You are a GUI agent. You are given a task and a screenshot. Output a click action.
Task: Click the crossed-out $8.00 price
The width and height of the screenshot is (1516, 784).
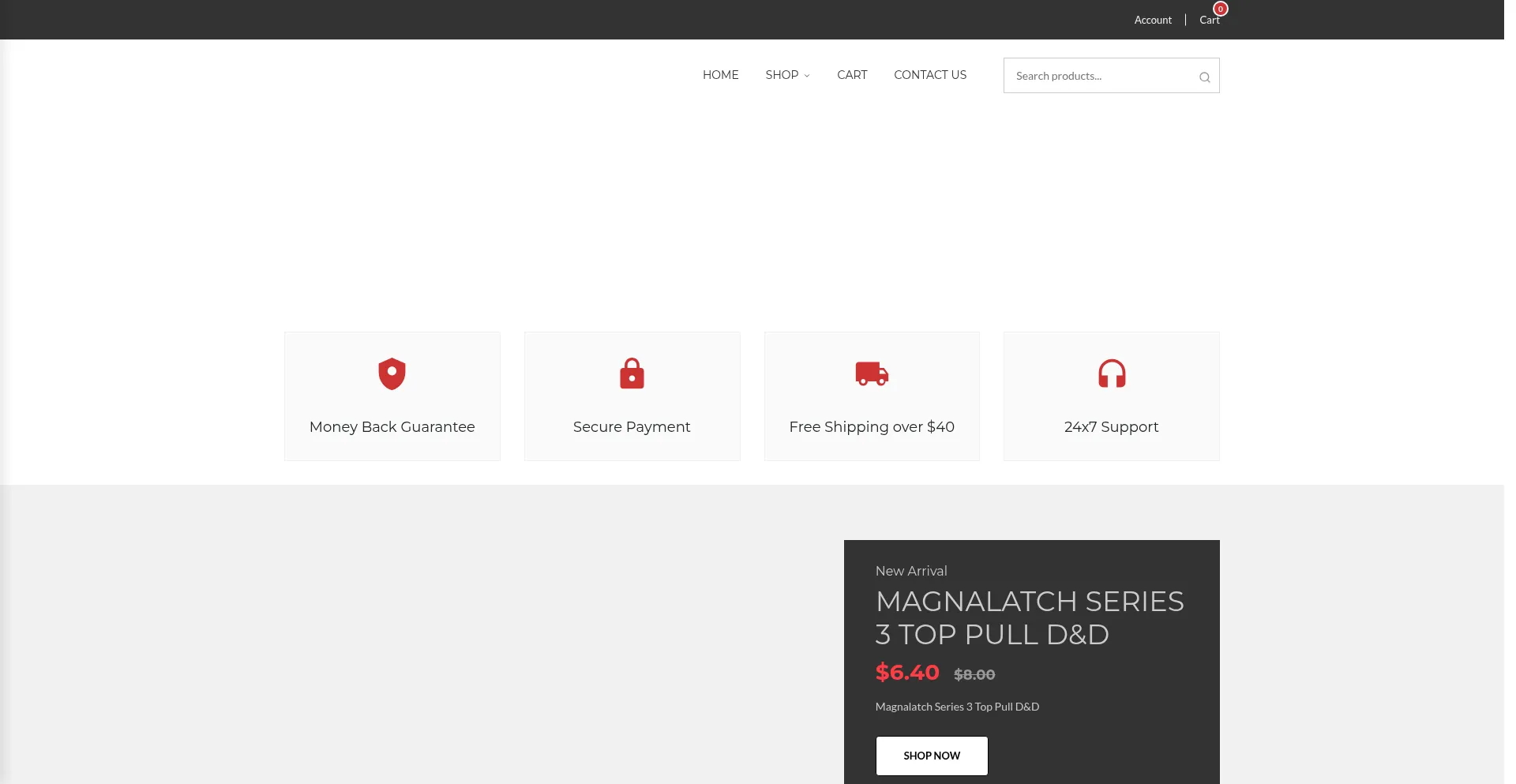pos(974,675)
